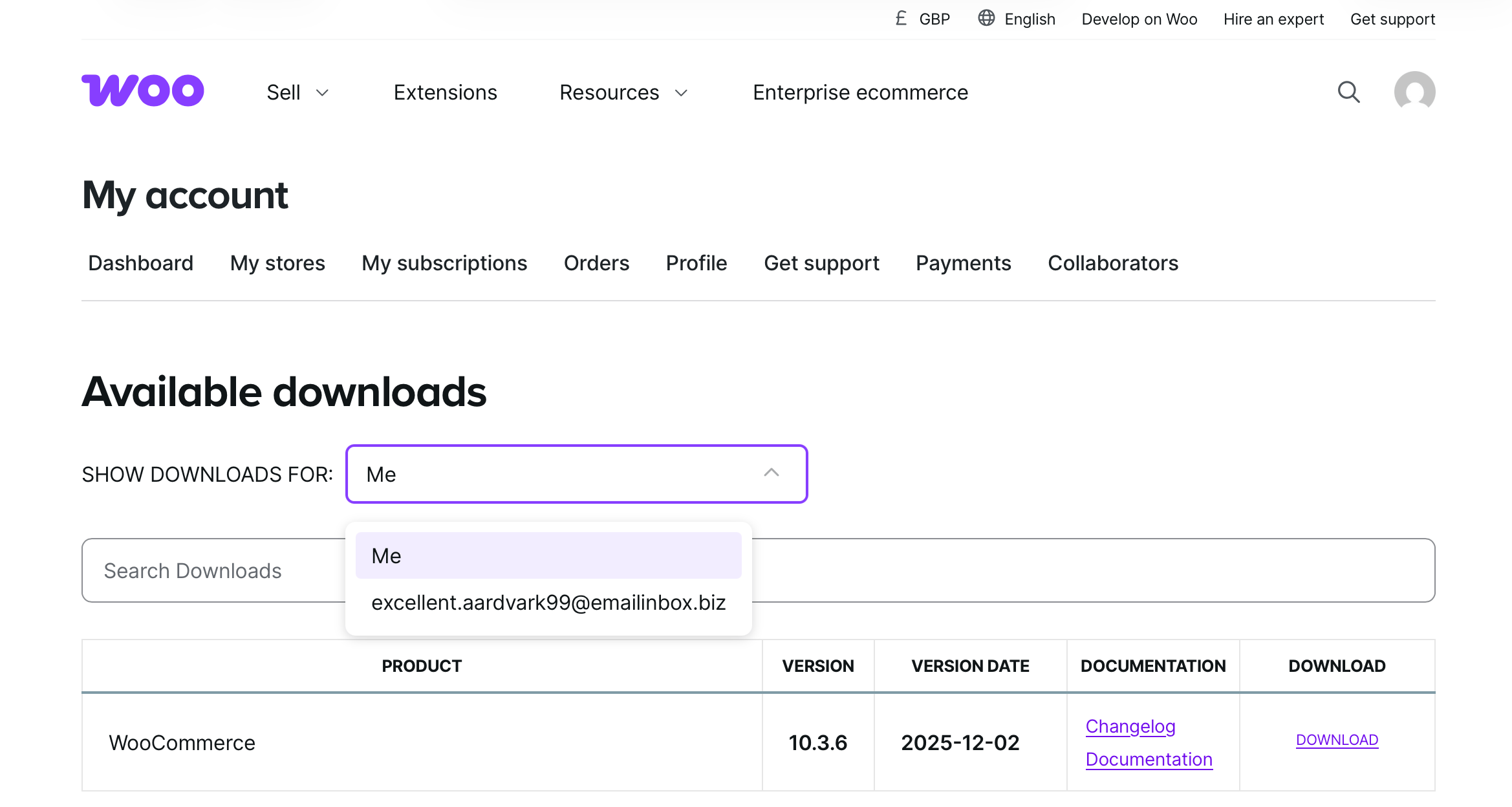
Task: Click the WooCommerce DOWNLOAD link
Action: [x=1337, y=740]
